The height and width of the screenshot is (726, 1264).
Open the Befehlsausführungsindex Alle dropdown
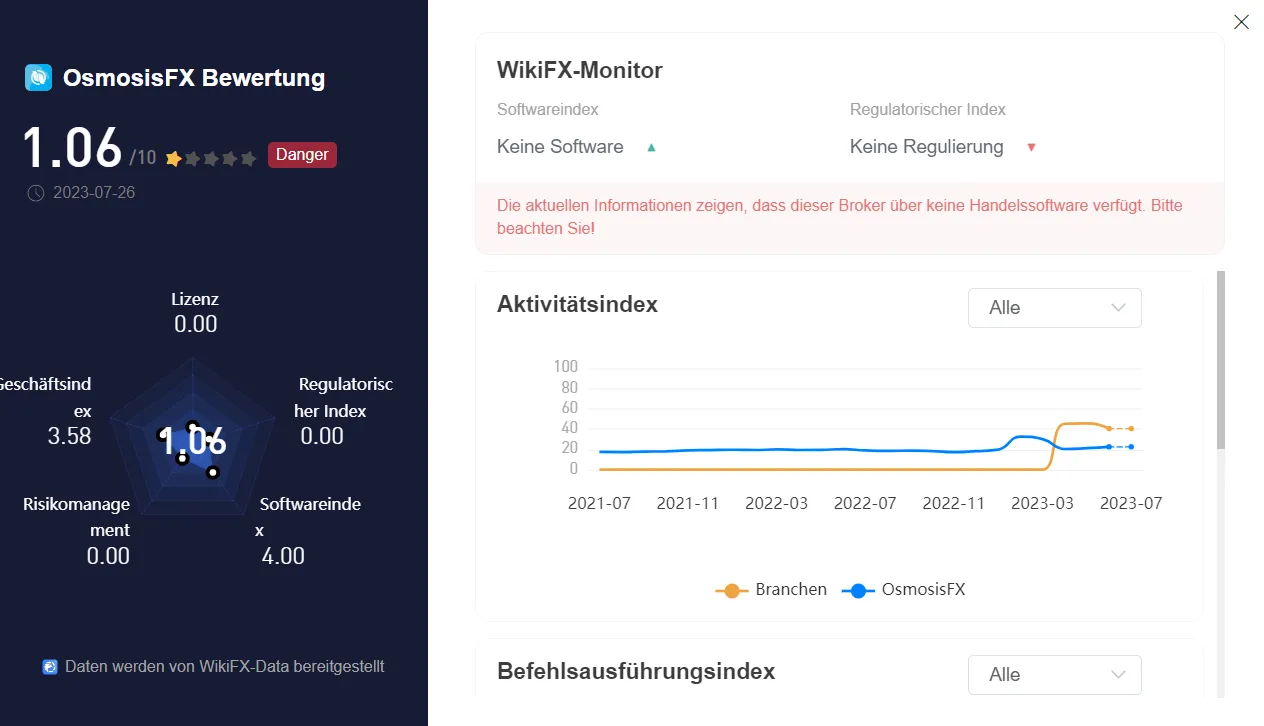pos(1054,675)
